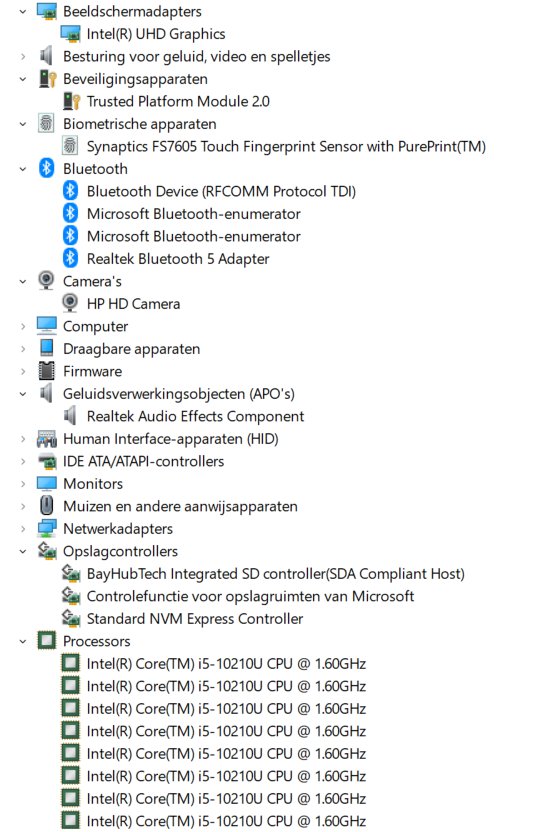Expand Besturing voor geluid, video en spelletjes
The image size is (557, 832).
(23, 56)
